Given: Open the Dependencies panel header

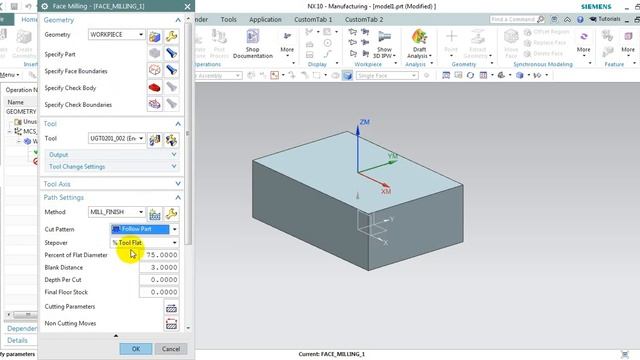Looking at the screenshot, I should pyautogui.click(x=22, y=329).
